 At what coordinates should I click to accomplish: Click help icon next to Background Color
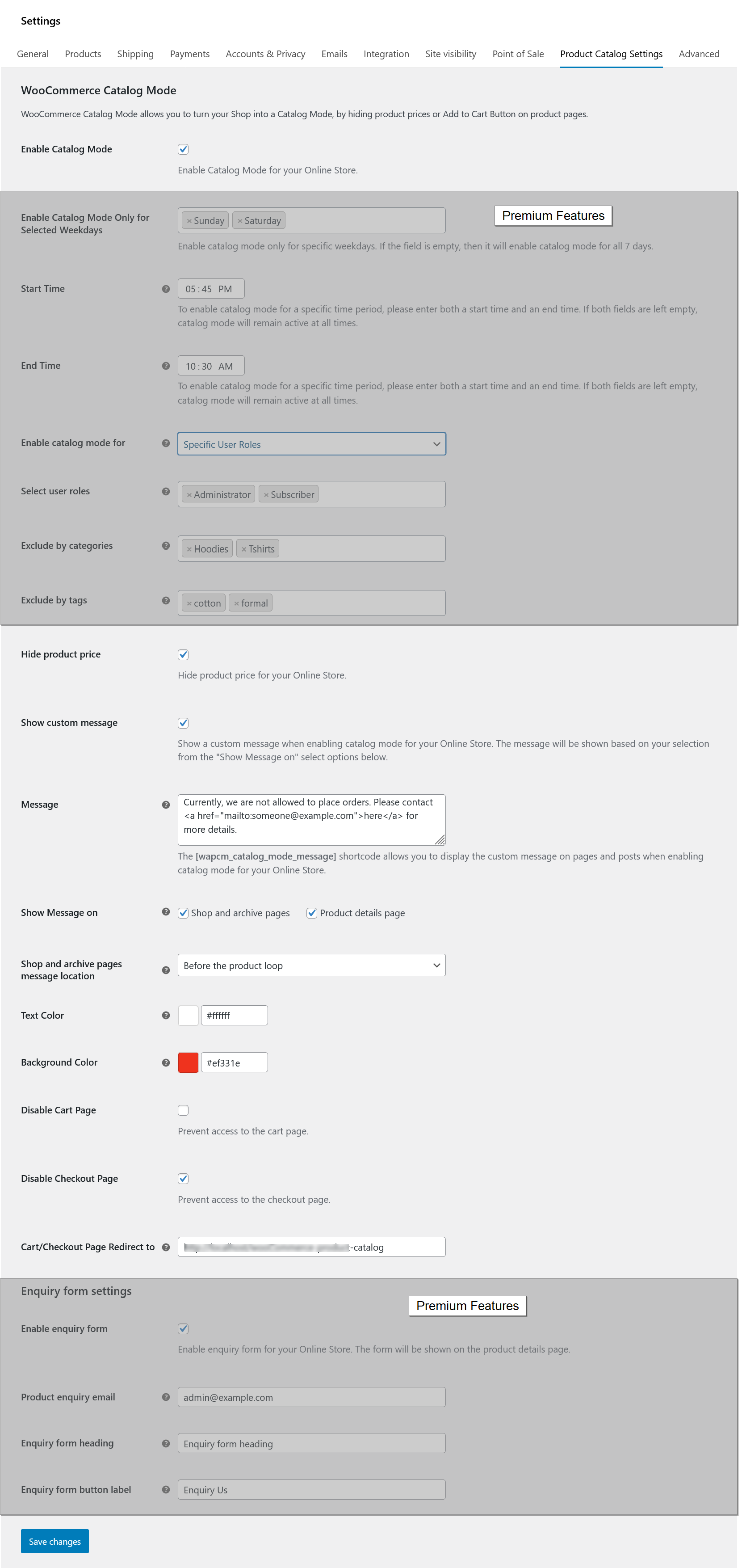coord(165,1063)
